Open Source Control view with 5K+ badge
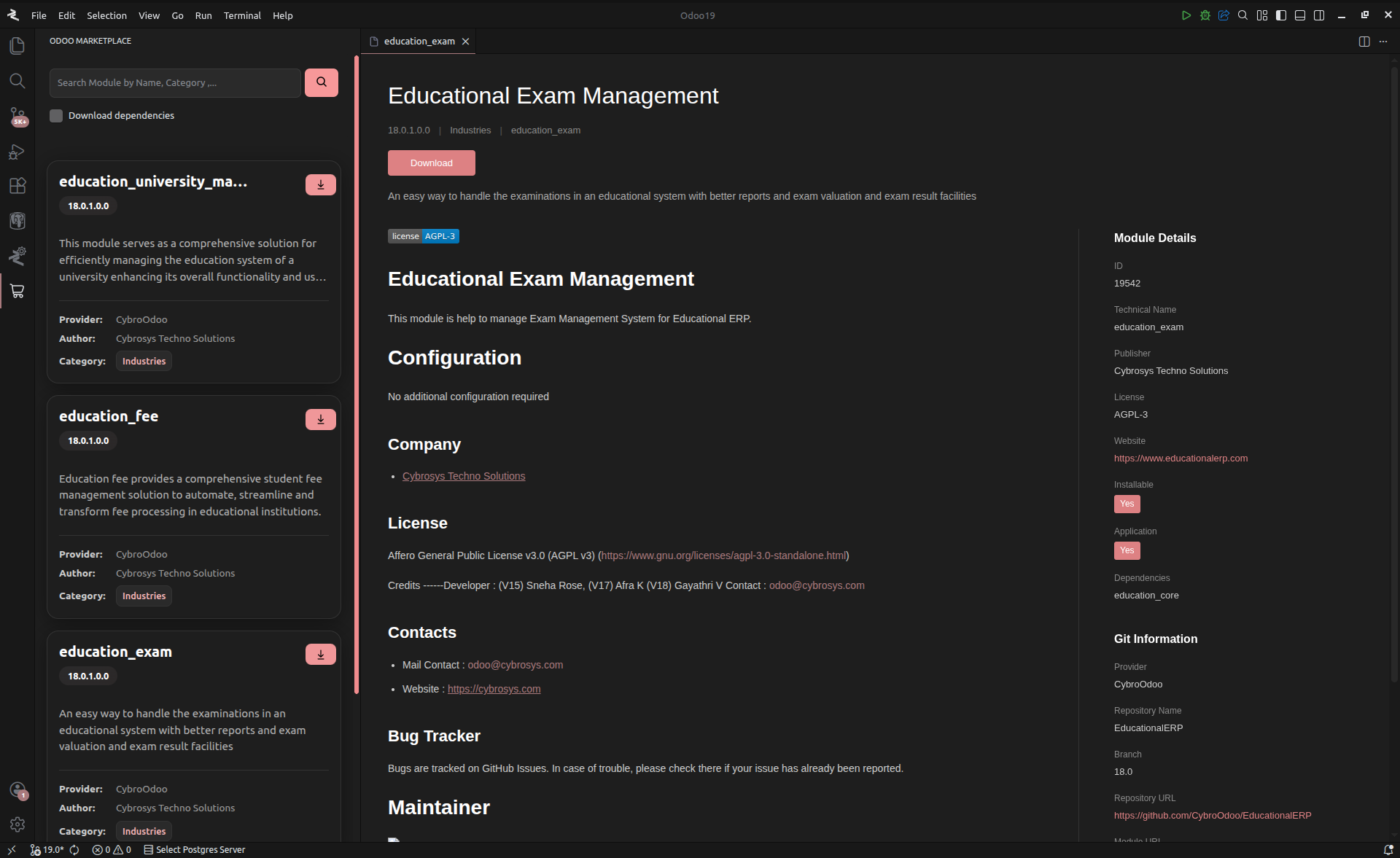This screenshot has width=1400, height=858. 17,116
